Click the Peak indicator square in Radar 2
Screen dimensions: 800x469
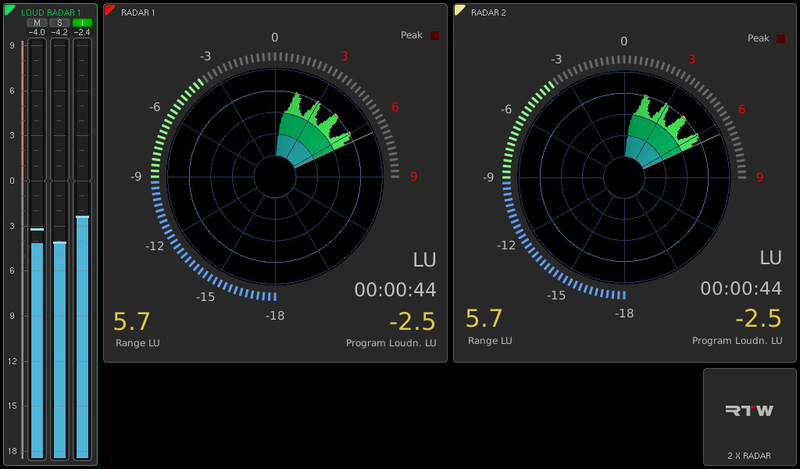pyautogui.click(x=781, y=38)
